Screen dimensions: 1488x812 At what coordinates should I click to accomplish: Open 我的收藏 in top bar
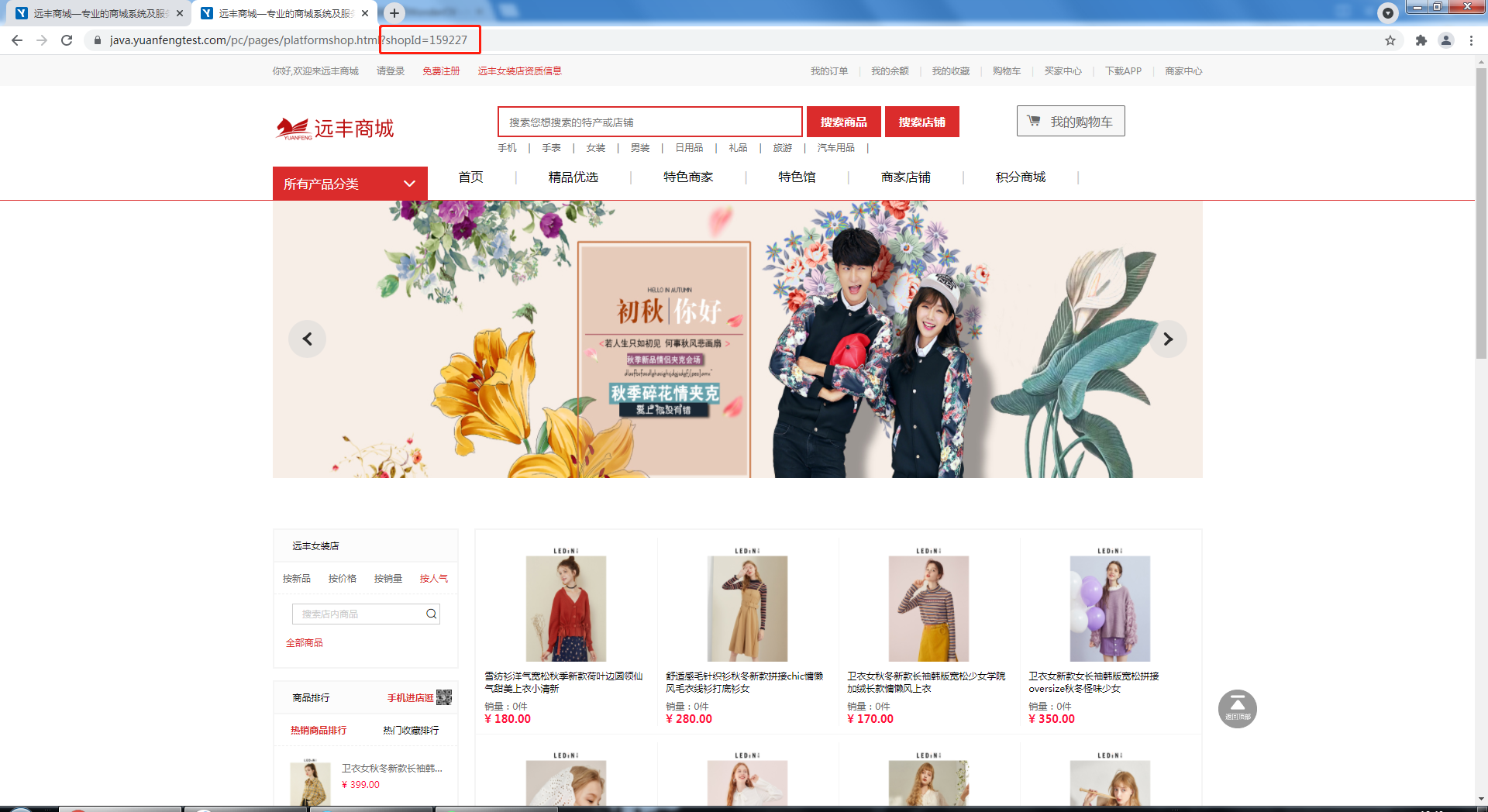[951, 71]
